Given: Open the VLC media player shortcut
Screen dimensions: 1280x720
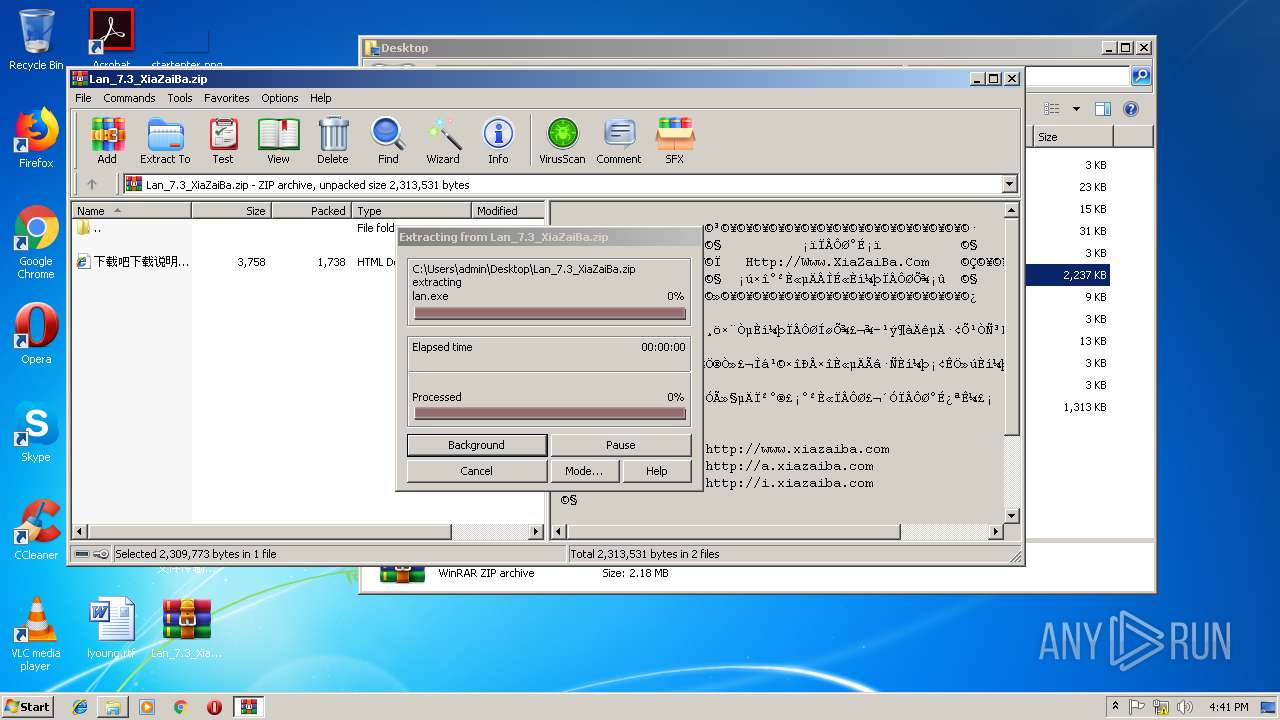Looking at the screenshot, I should point(36,634).
